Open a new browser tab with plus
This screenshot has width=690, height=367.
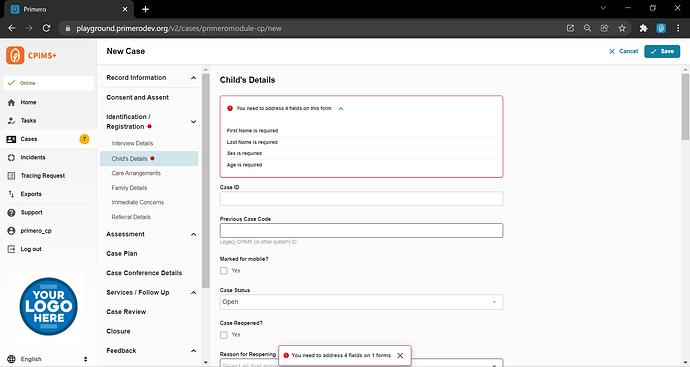pos(146,9)
